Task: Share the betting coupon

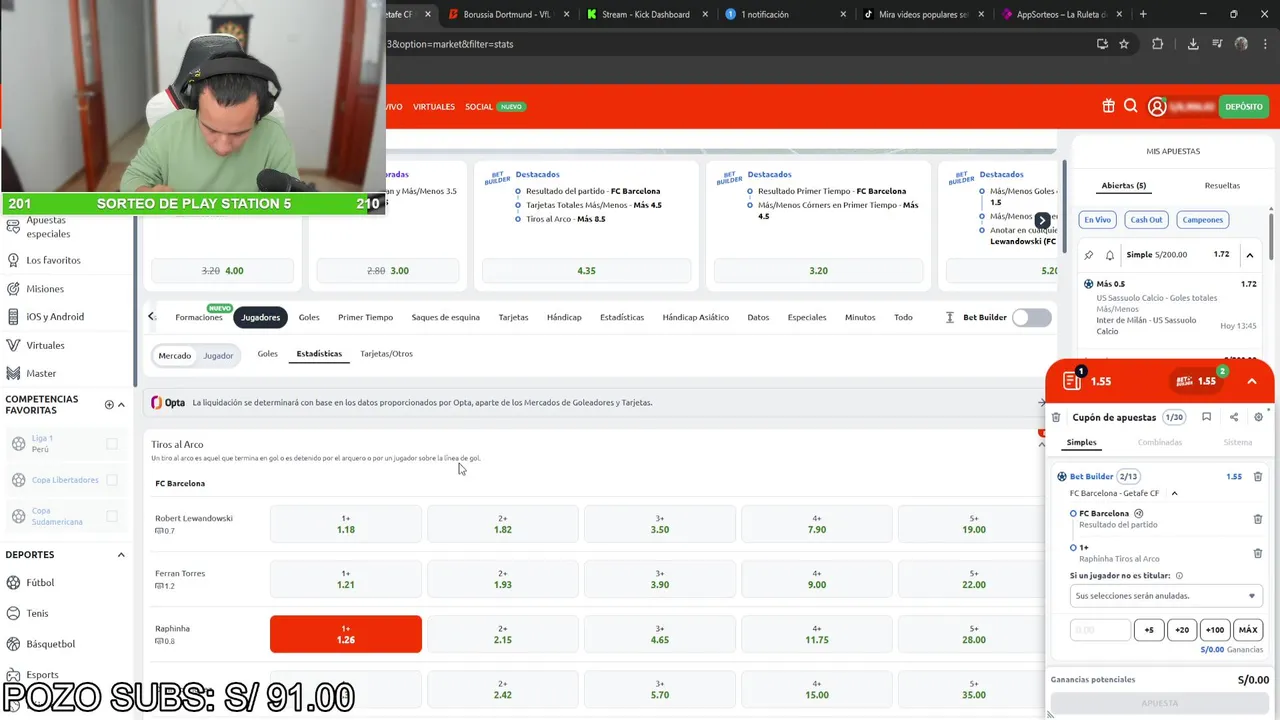Action: click(1233, 417)
